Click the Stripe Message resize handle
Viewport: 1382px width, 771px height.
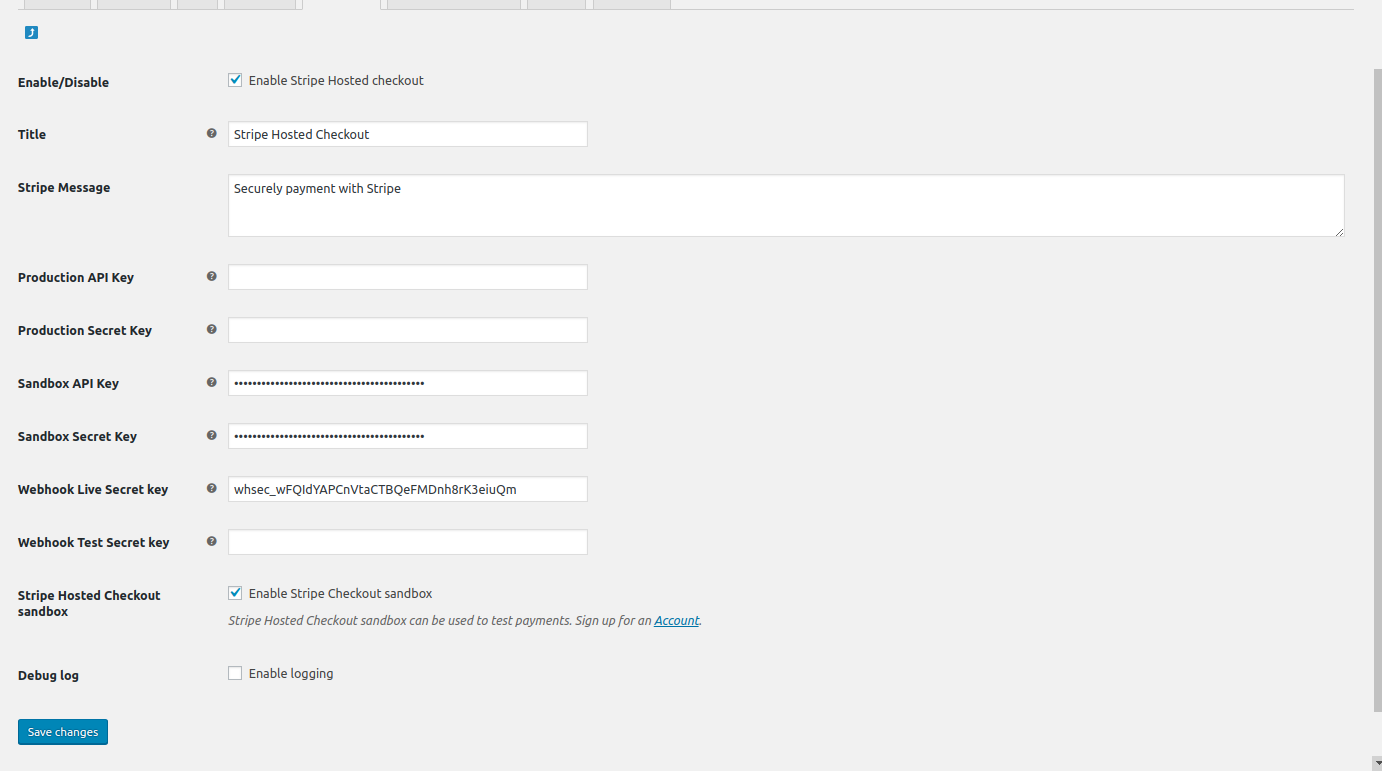[x=1339, y=231]
